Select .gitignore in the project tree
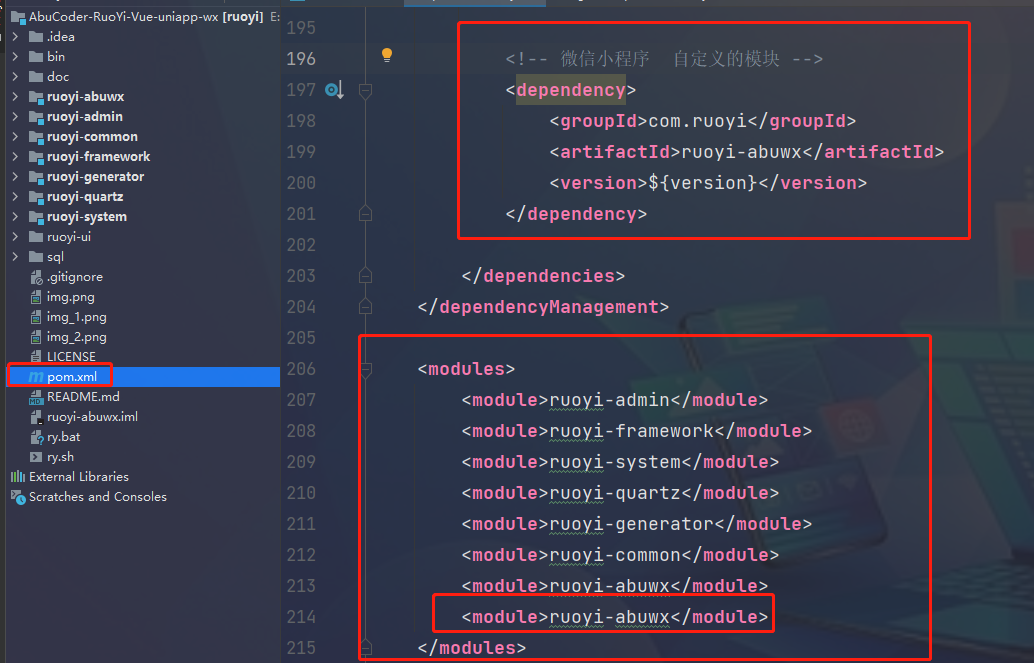1034x663 pixels. (x=75, y=277)
